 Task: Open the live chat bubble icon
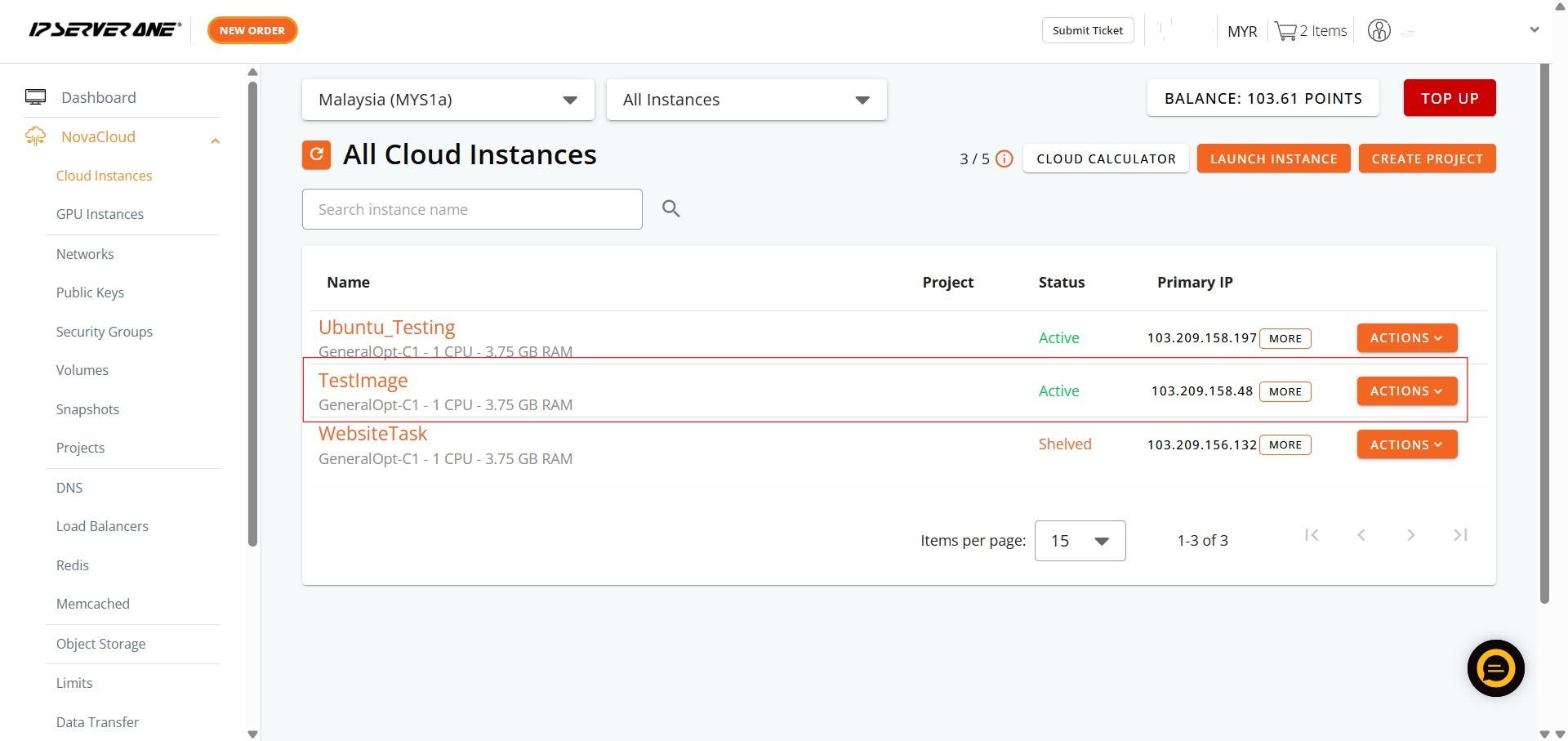(1494, 668)
